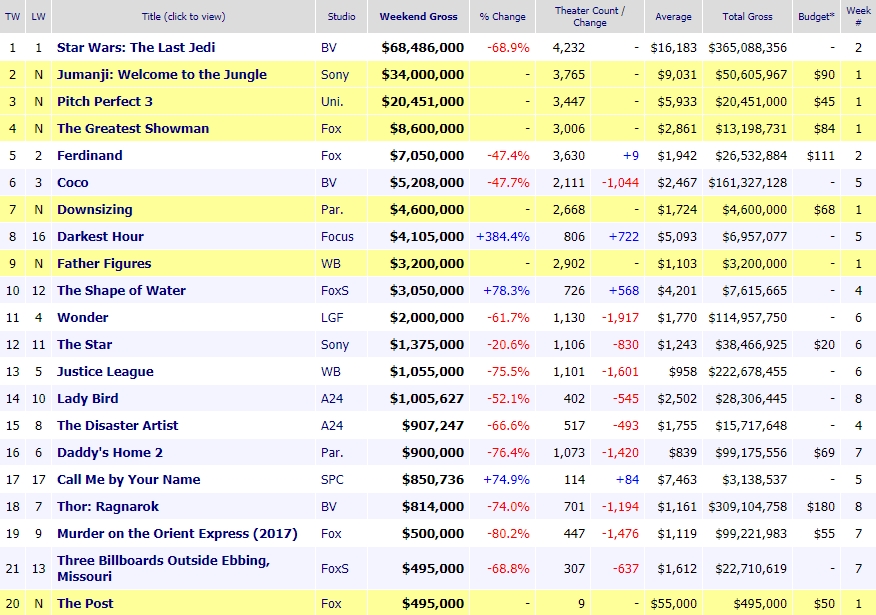Open the Uni. studio link
This screenshot has height=615, width=876.
332,102
